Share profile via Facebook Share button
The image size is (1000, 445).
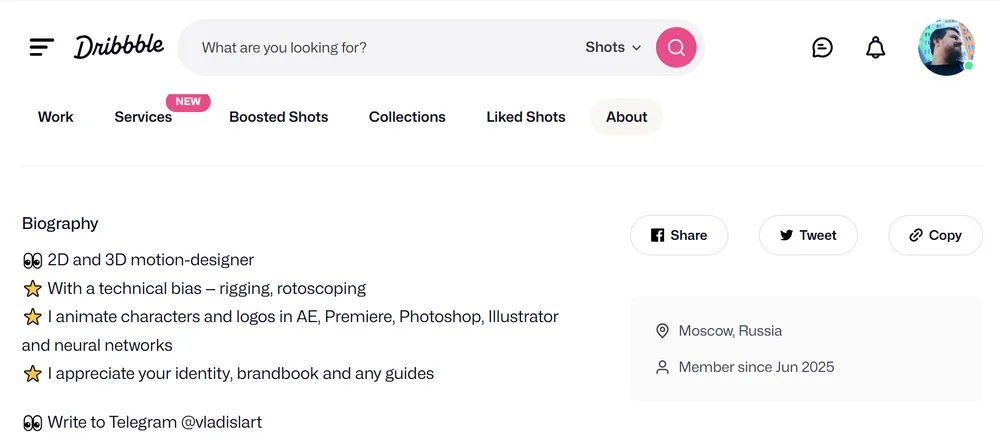pos(679,235)
